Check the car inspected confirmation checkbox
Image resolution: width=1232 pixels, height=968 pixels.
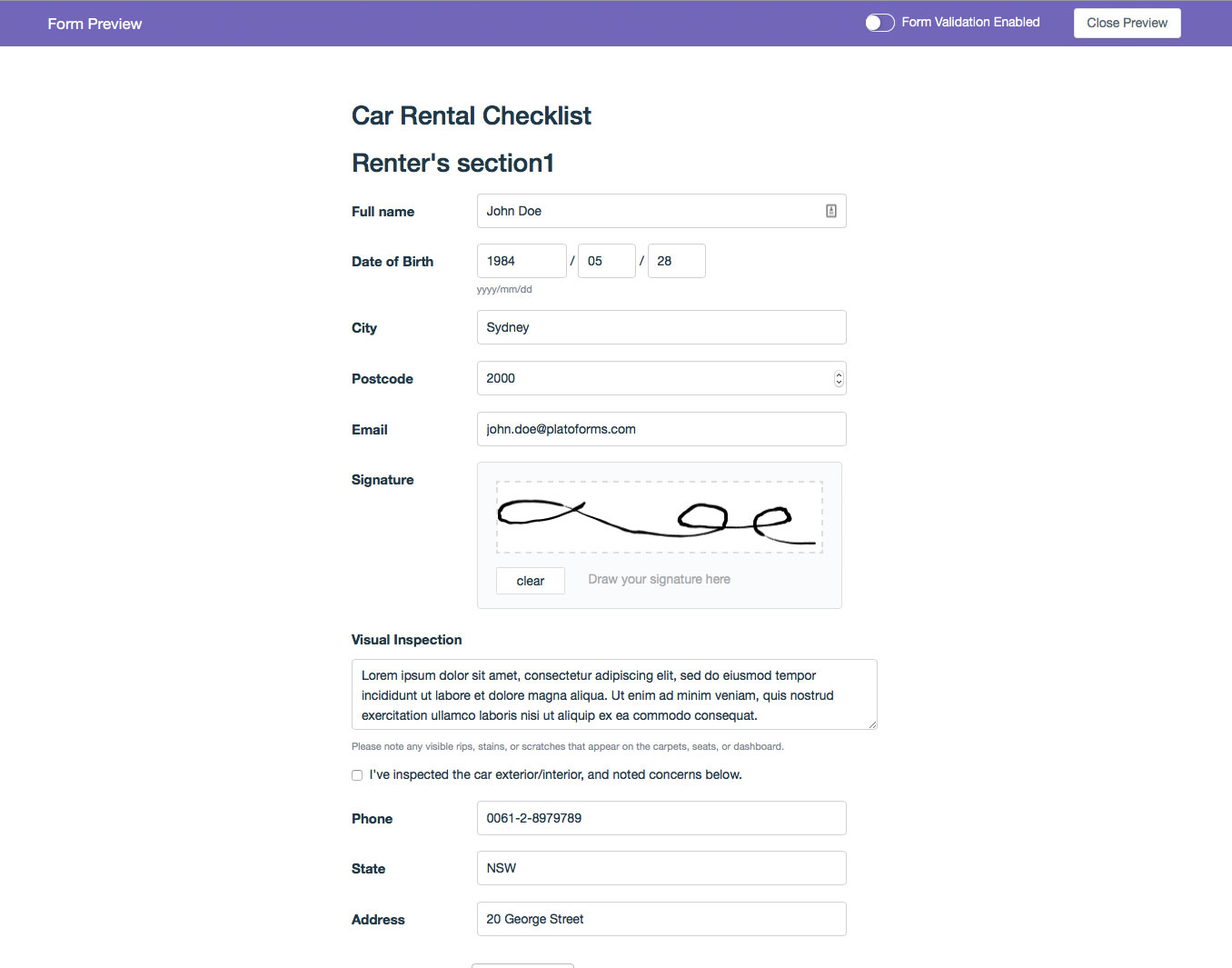357,775
